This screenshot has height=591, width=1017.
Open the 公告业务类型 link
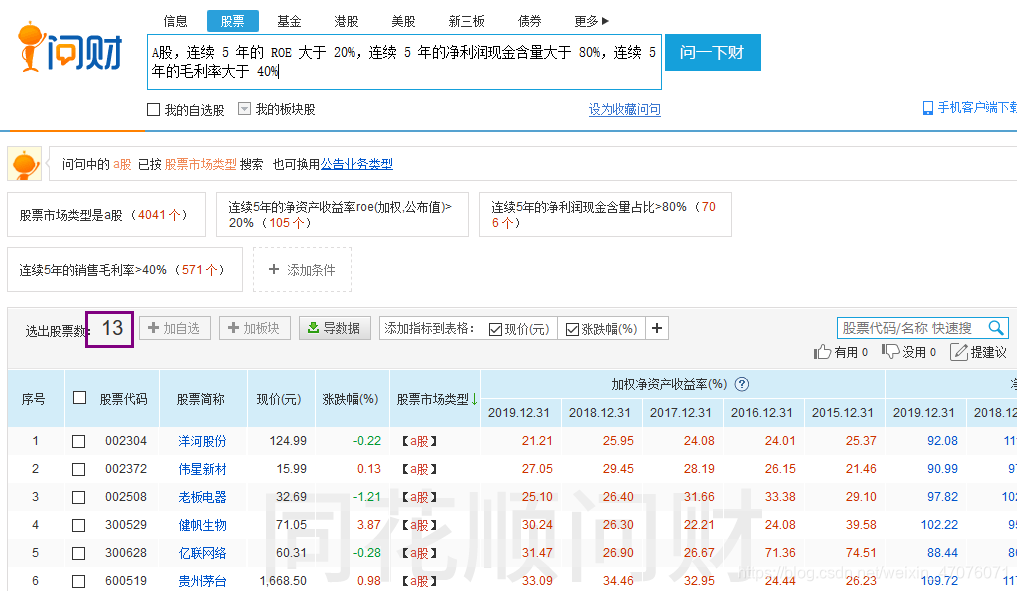pos(357,163)
